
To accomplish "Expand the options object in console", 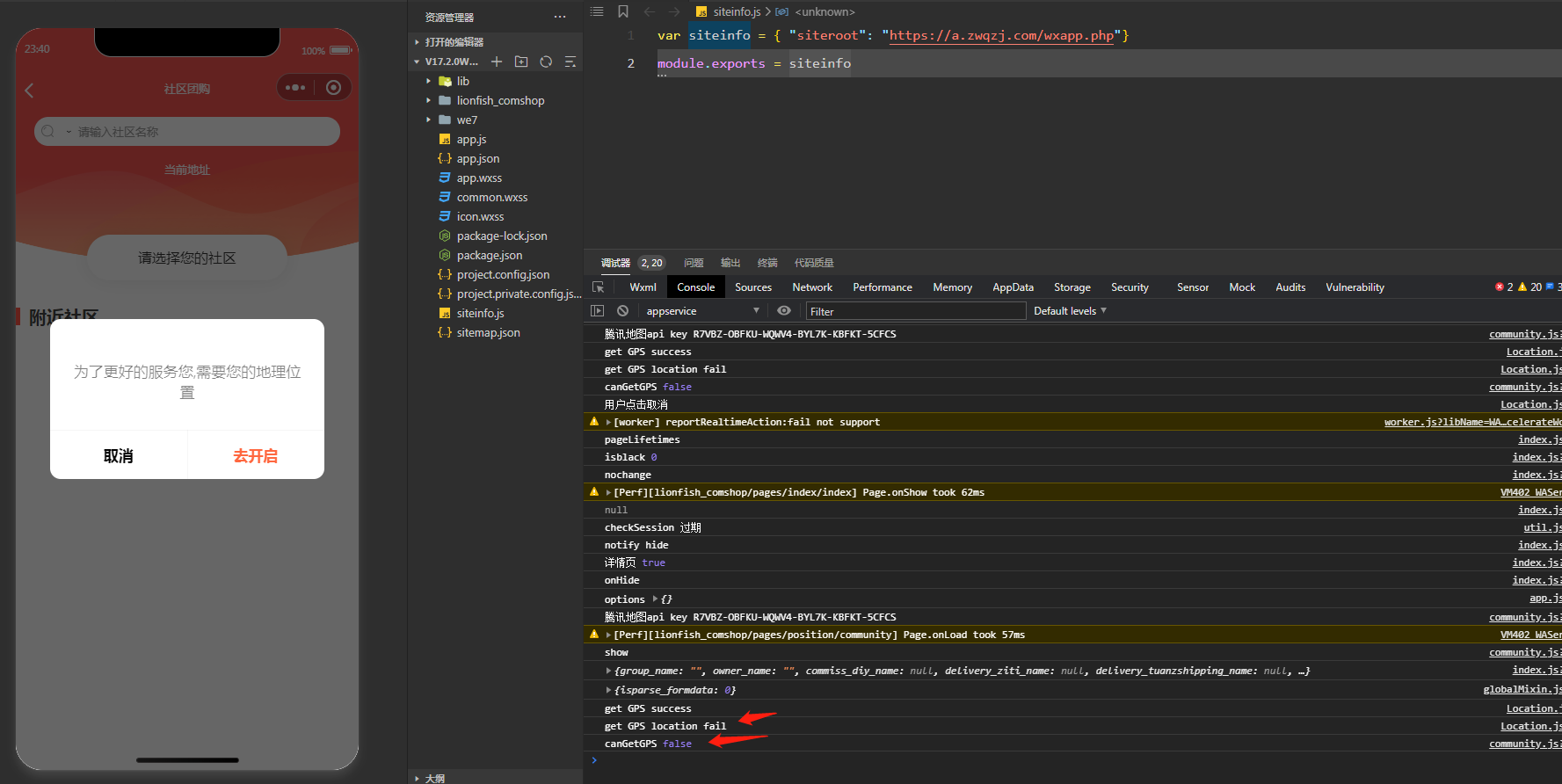I will 655,599.
